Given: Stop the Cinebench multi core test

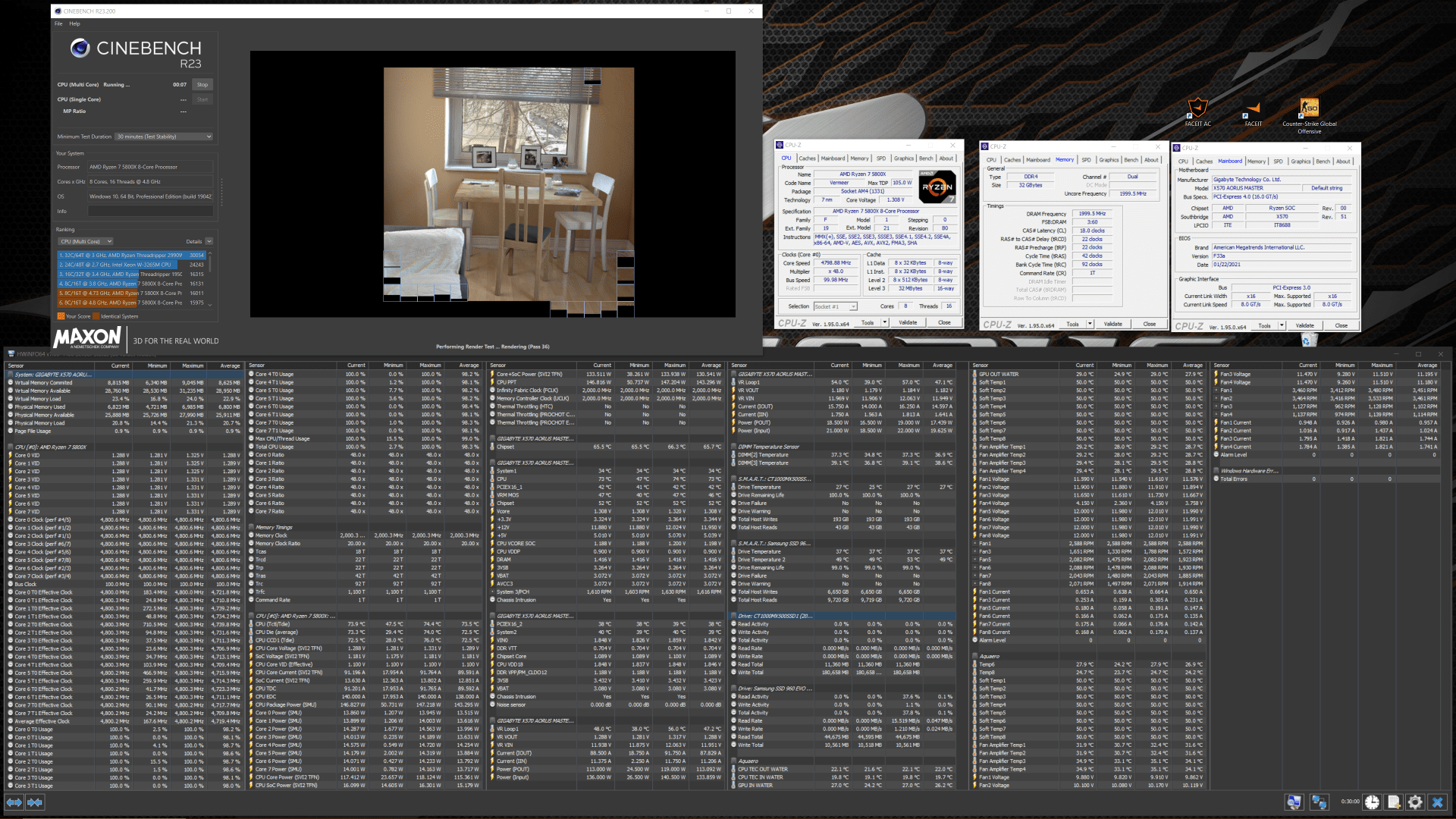Looking at the screenshot, I should point(202,85).
